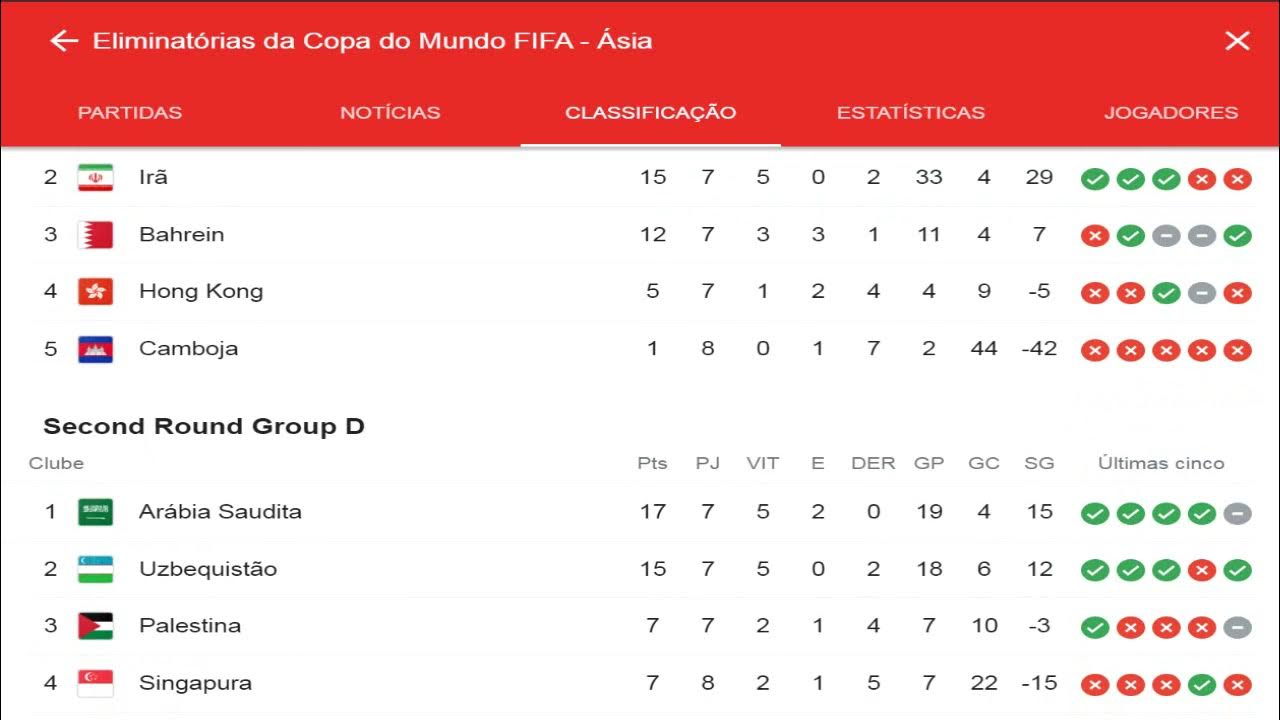1280x720 pixels.
Task: Close the standings panel with the X
Action: 1237,41
